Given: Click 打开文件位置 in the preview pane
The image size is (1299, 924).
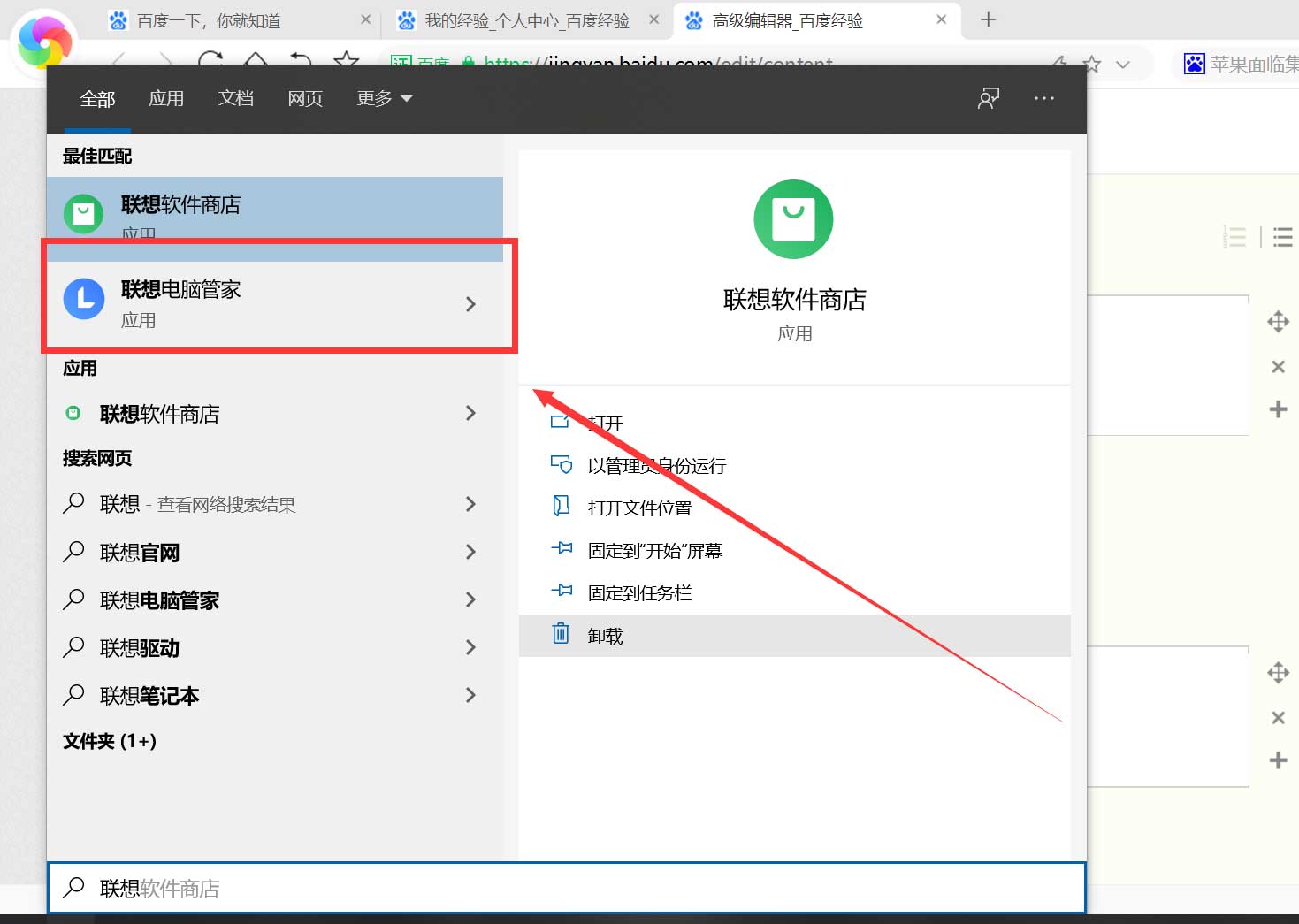Looking at the screenshot, I should click(795, 508).
